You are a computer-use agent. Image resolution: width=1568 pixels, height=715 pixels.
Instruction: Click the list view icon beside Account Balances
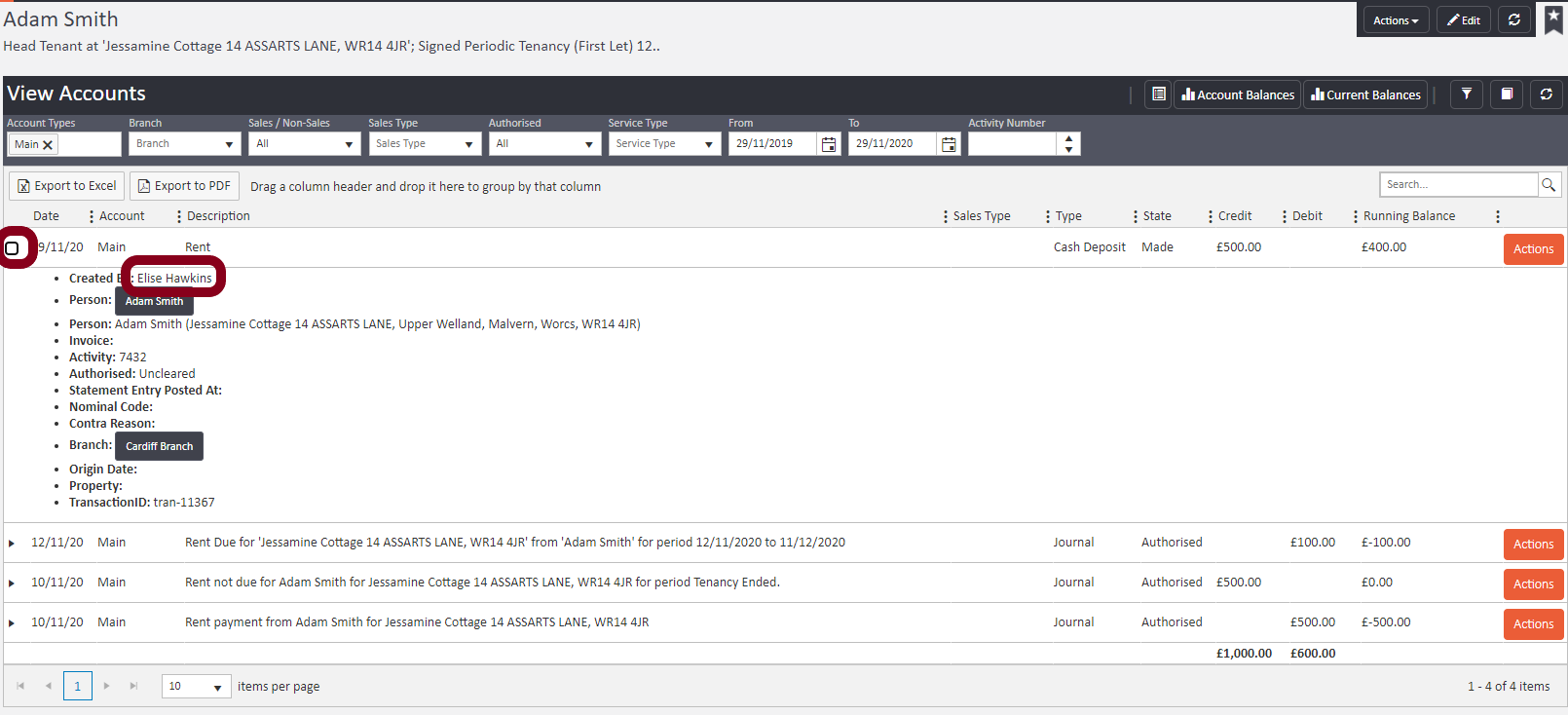click(1158, 94)
